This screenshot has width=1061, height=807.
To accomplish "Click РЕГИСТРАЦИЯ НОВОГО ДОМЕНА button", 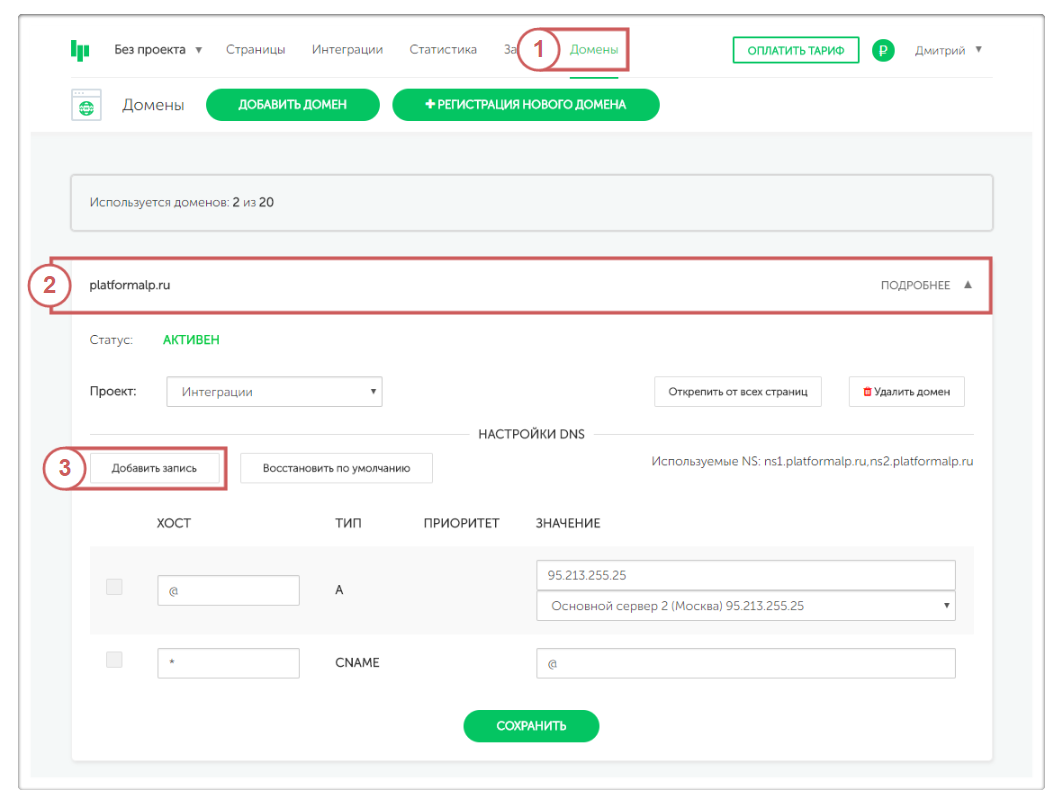I will (x=525, y=105).
